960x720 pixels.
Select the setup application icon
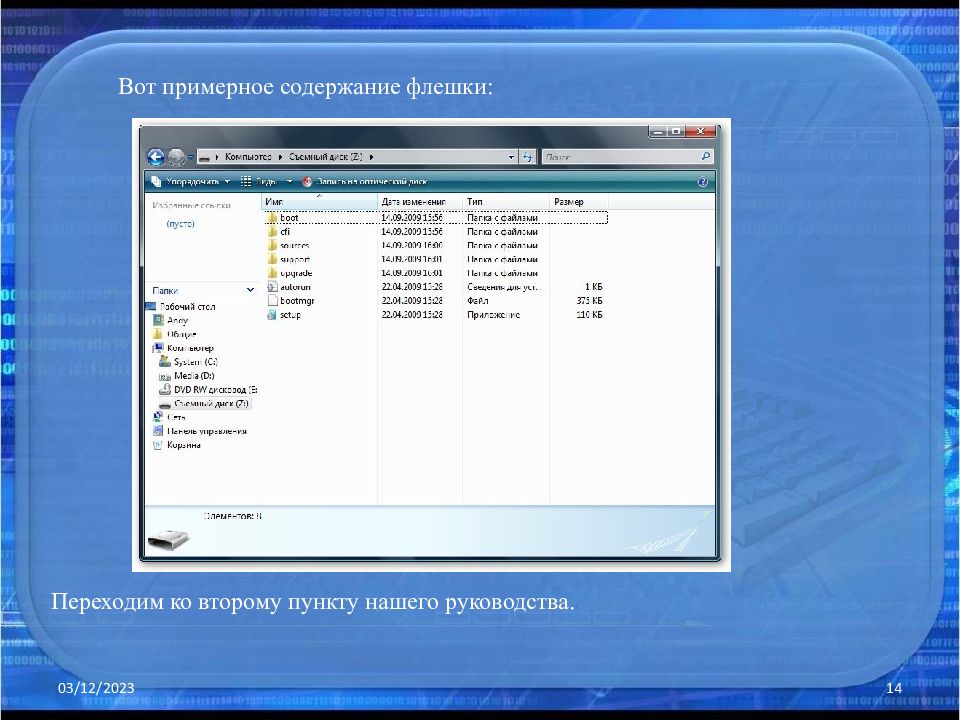(272, 315)
